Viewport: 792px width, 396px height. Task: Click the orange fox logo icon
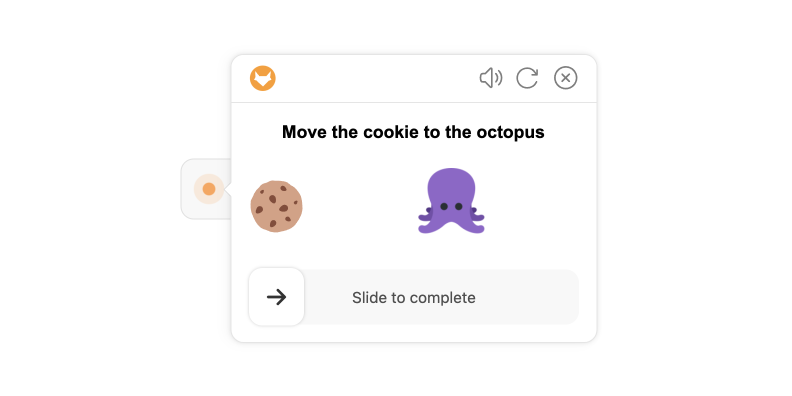(263, 78)
